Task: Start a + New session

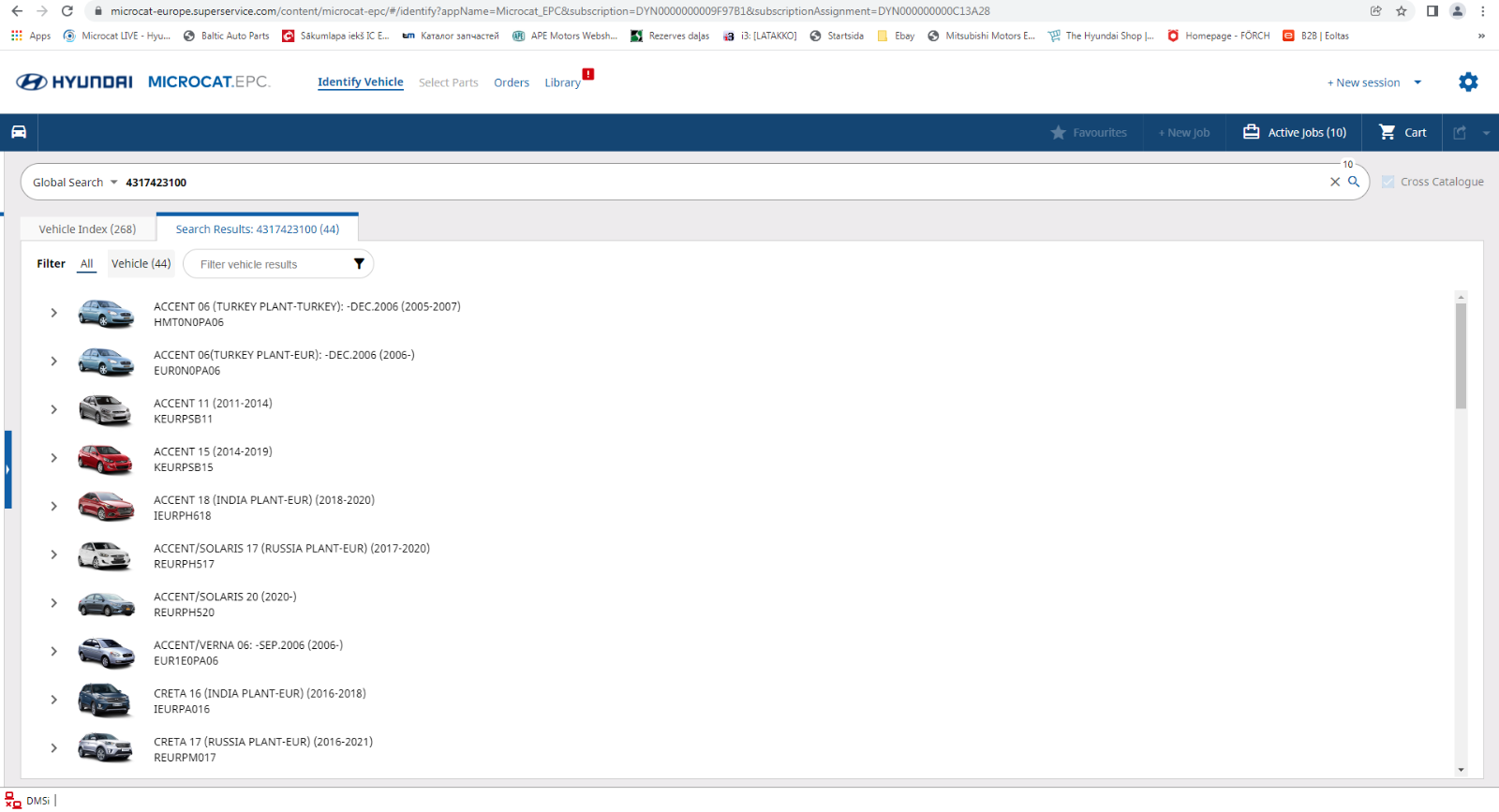Action: click(x=1363, y=82)
